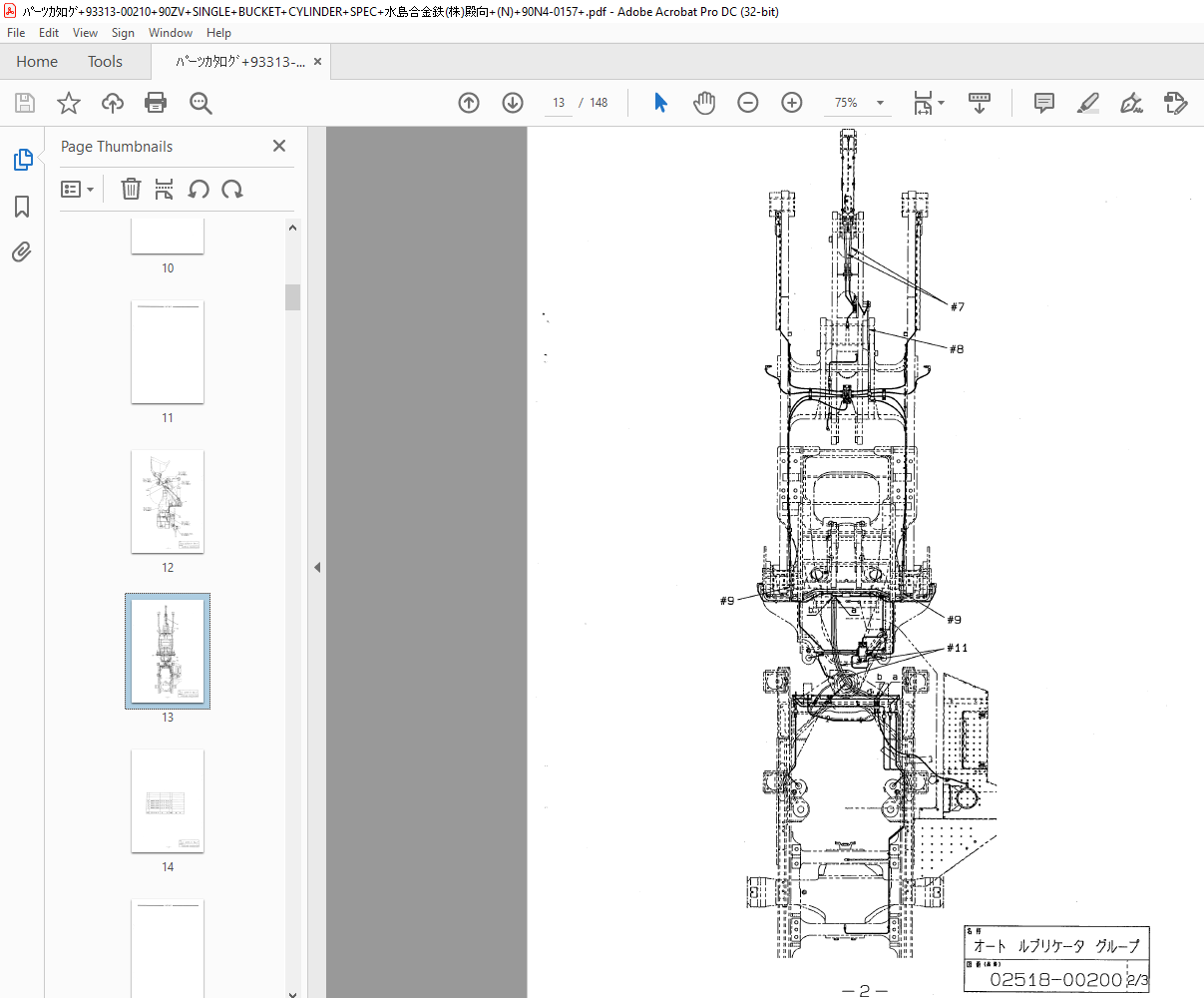This screenshot has width=1204, height=998.
Task: Rotate page counterclockwise
Action: (199, 189)
